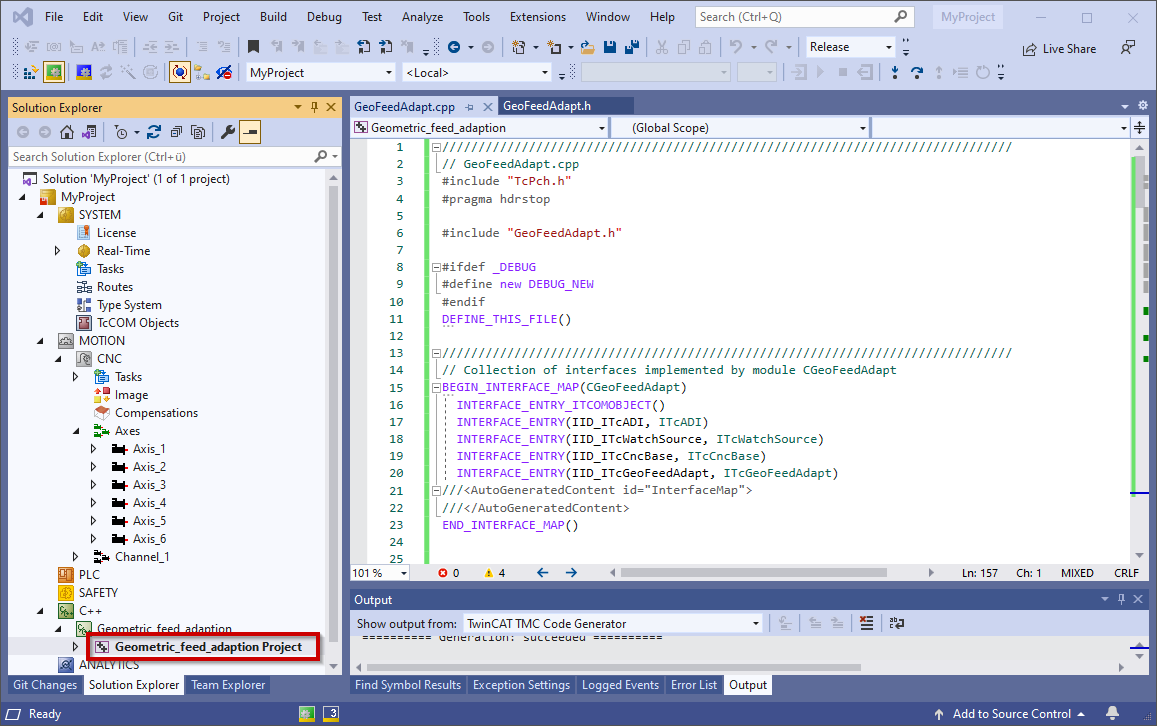The width and height of the screenshot is (1157, 726).
Task: Click the Refresh Solution Explorer icon
Action: (x=152, y=131)
